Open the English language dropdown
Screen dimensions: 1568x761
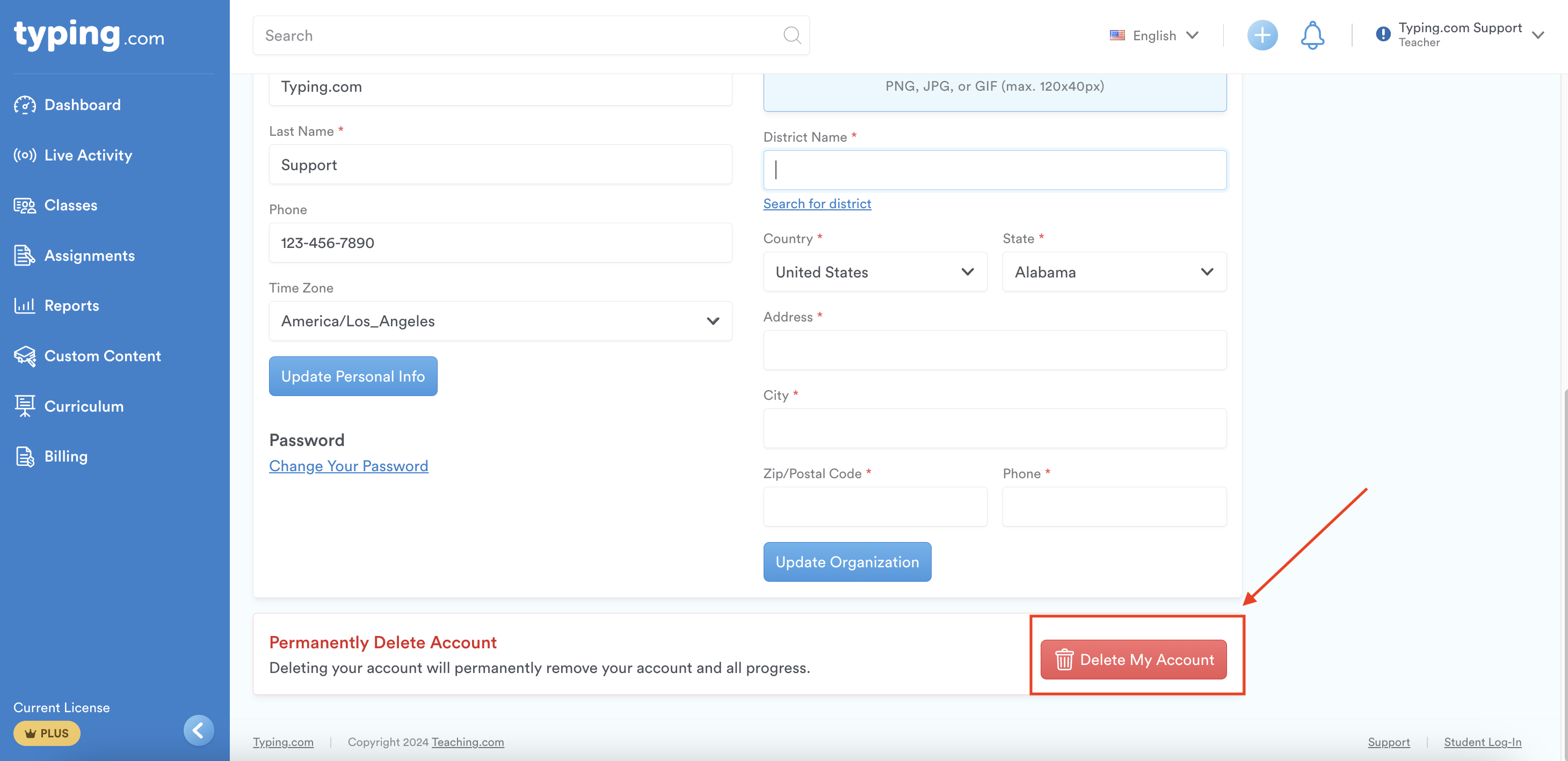click(x=1154, y=35)
